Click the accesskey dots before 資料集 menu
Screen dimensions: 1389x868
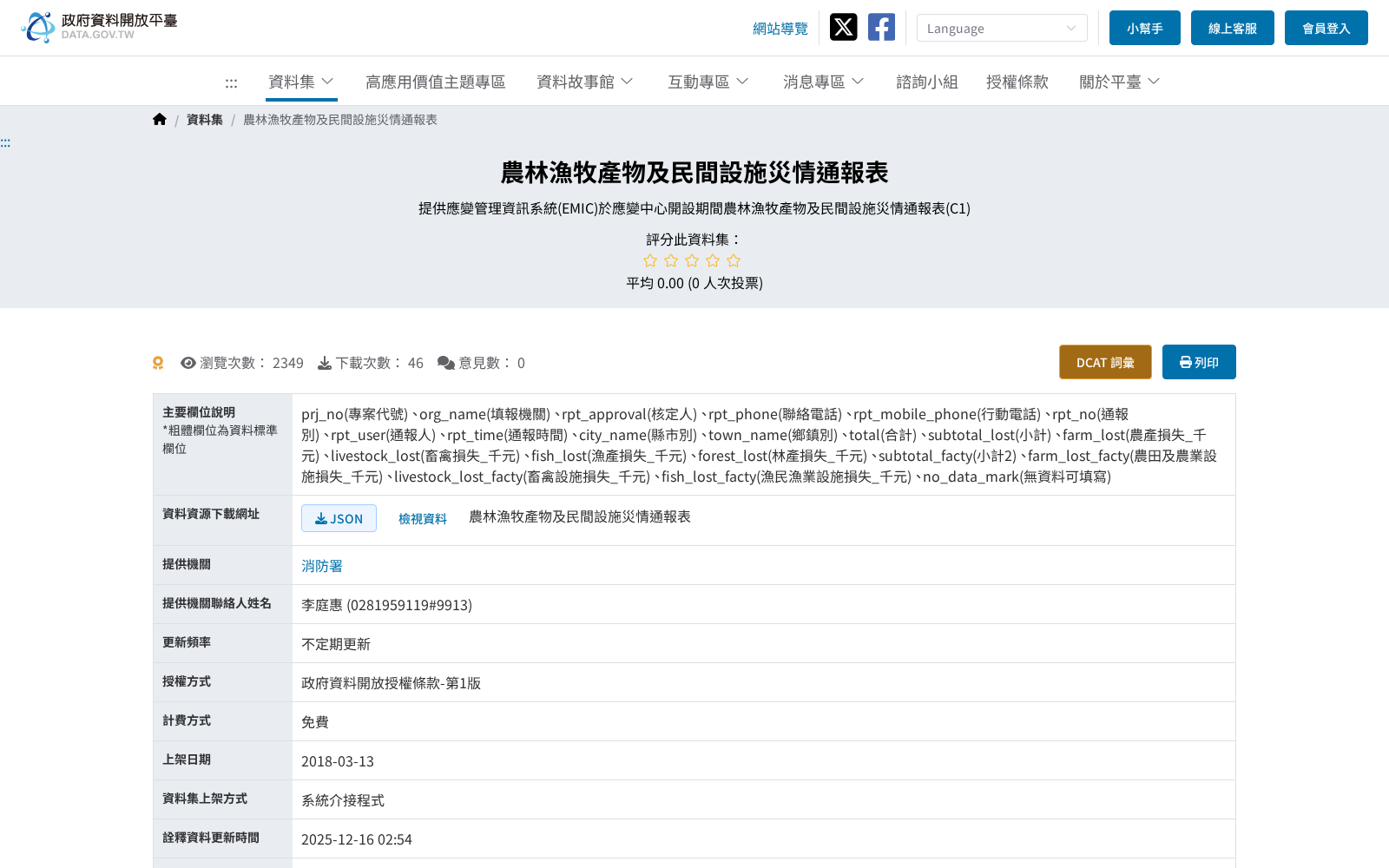tap(231, 82)
